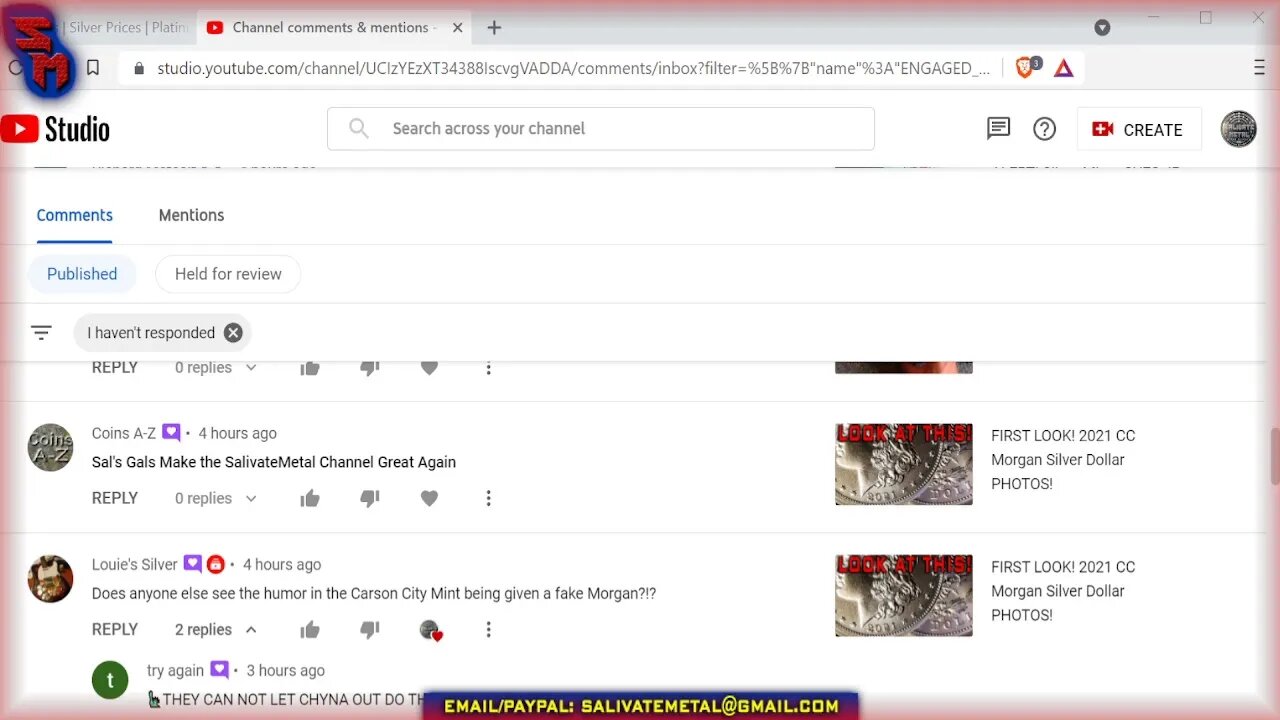
Task: Remove heart from Louie's Silver comment
Action: 431,630
